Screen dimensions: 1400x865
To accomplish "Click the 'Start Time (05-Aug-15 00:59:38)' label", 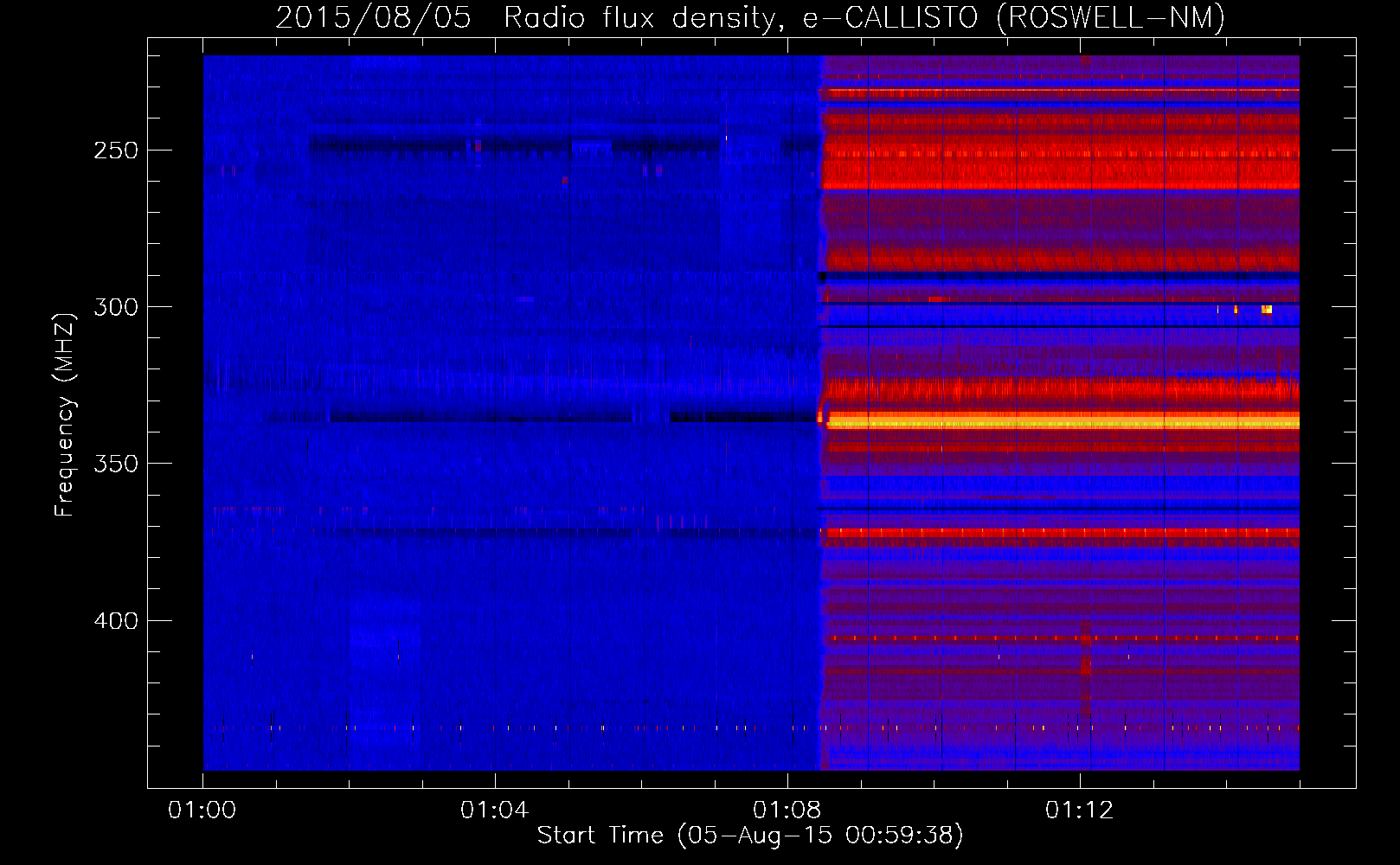I will coord(750,836).
